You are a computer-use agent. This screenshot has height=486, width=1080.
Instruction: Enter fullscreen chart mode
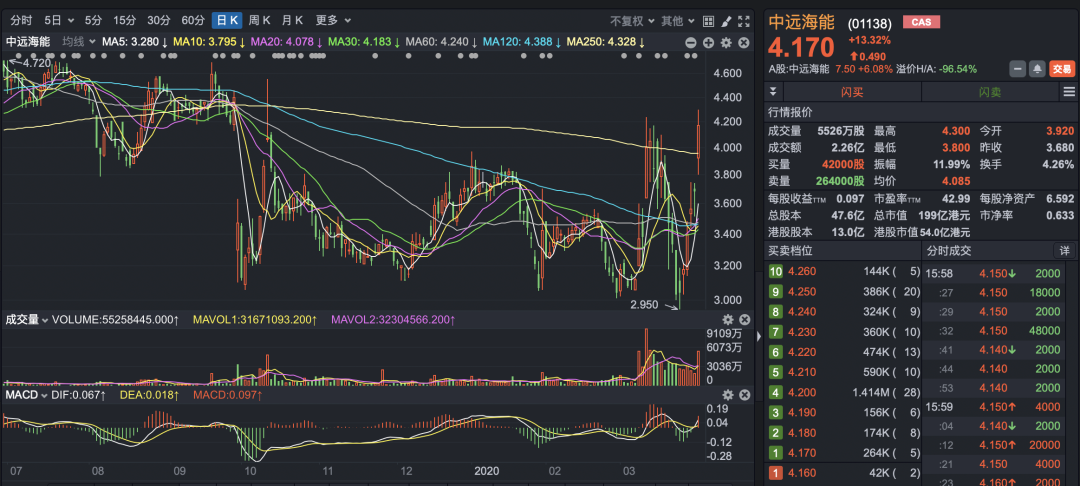[745, 20]
